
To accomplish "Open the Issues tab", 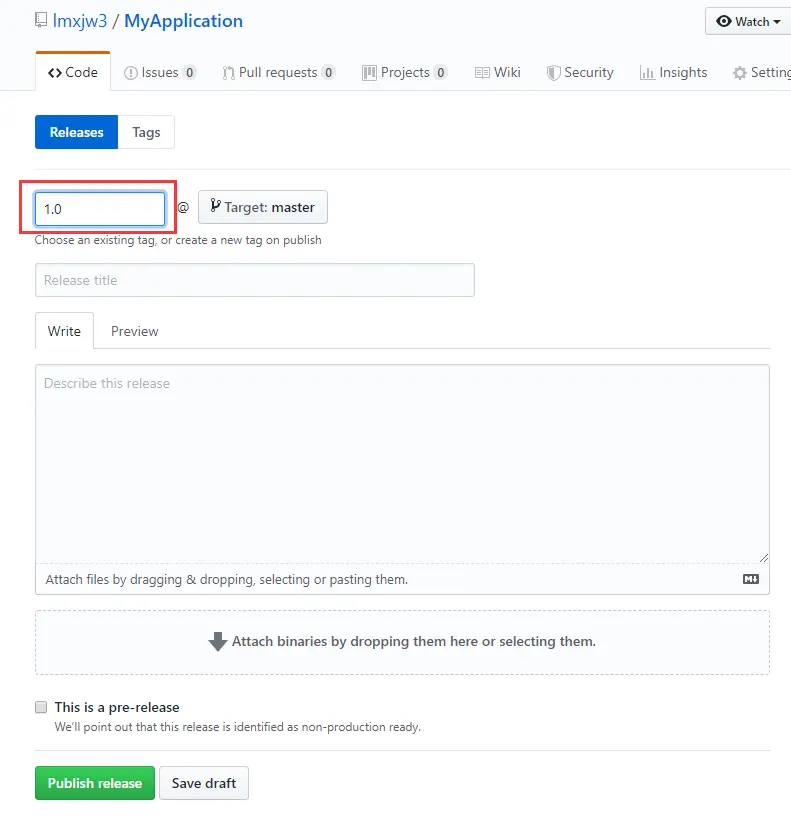I will click(x=160, y=72).
